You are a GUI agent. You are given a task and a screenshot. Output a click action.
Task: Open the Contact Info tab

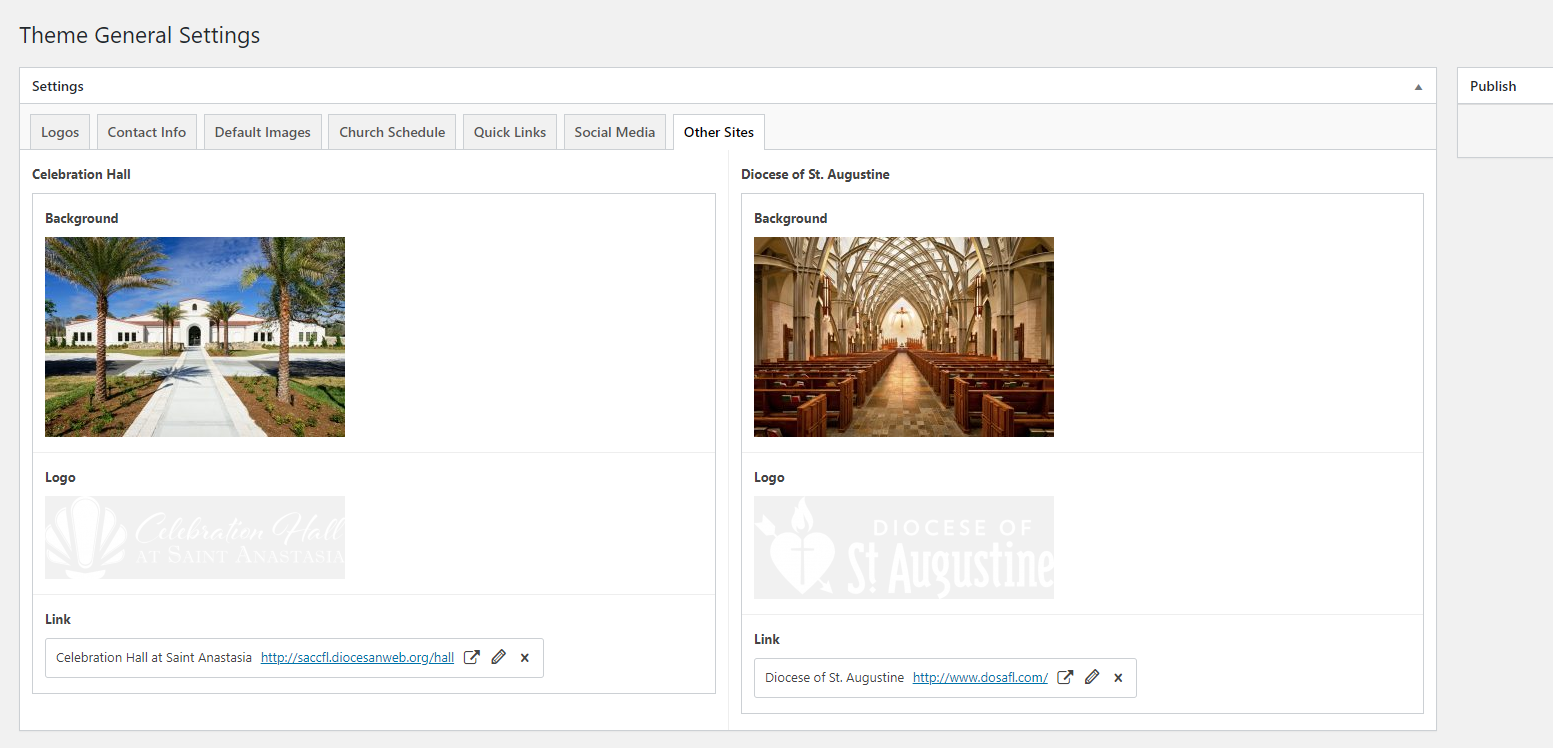pos(147,132)
